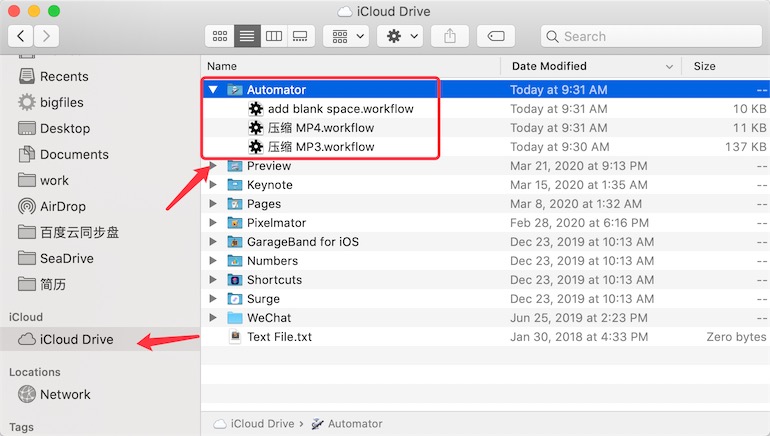Select the Text File.txt file

click(279, 337)
